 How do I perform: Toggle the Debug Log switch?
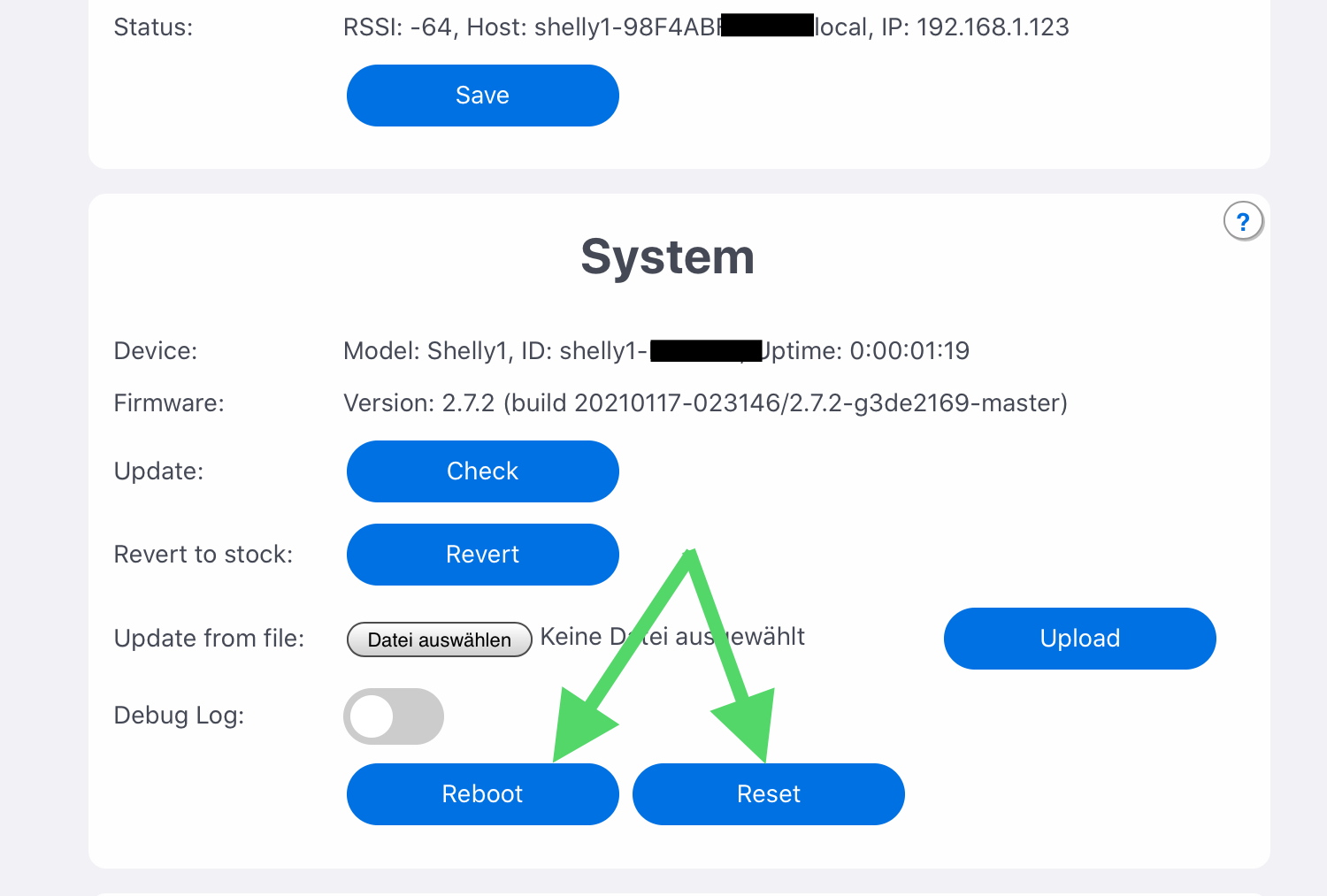coord(394,716)
